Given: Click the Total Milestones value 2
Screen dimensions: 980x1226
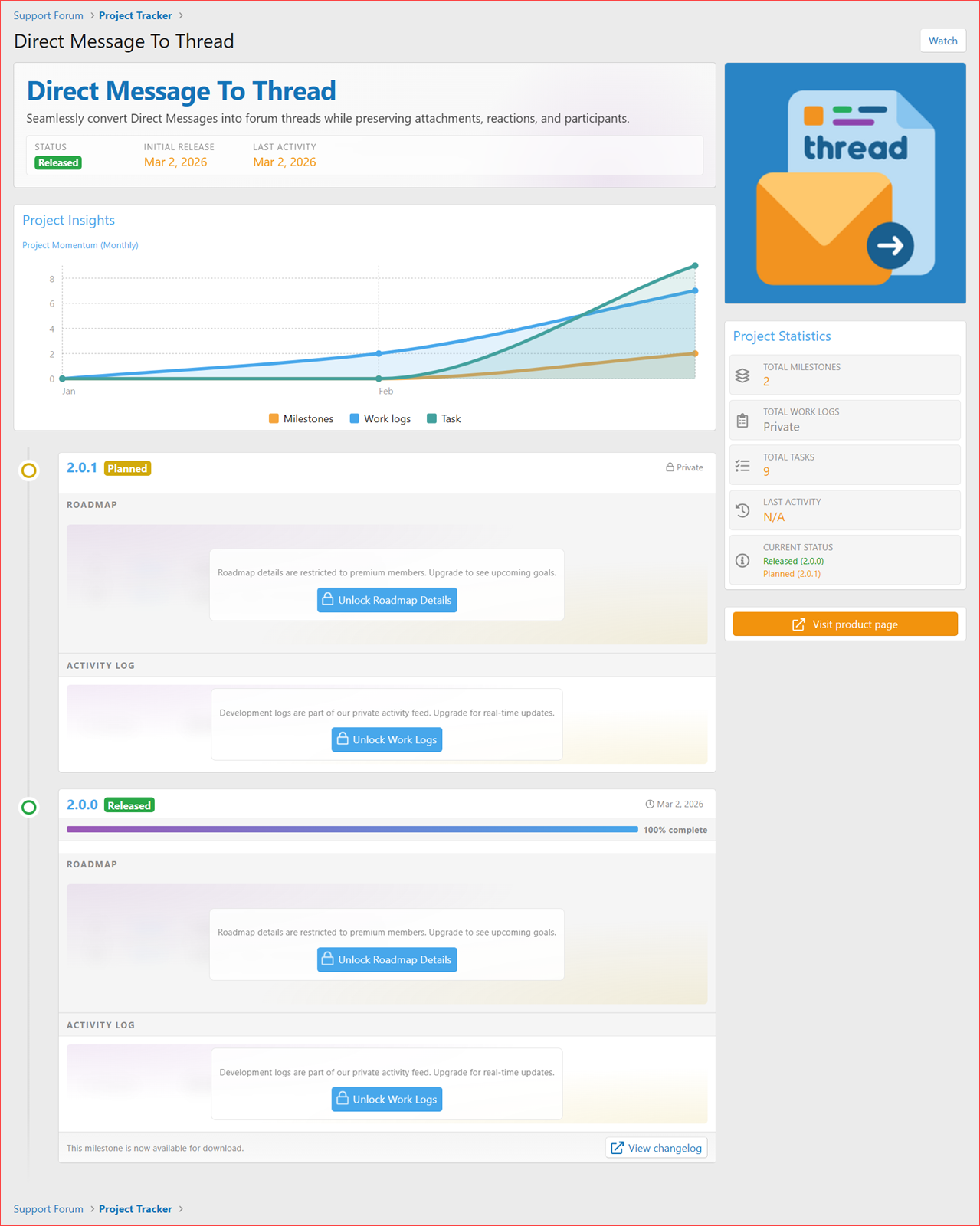Looking at the screenshot, I should 766,381.
